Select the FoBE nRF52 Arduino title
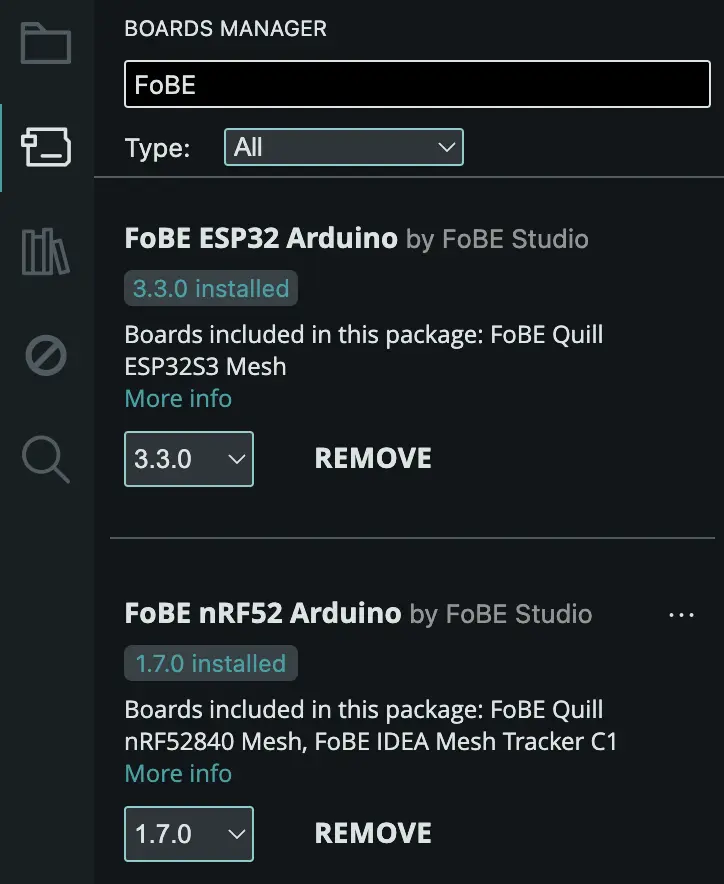Viewport: 724px width, 884px height. [x=258, y=613]
